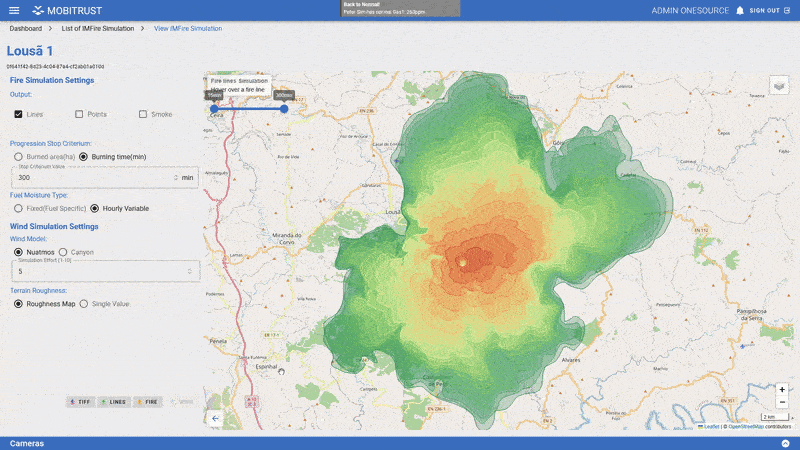
Task: Choose the Canyon wind model
Action: (x=63, y=252)
